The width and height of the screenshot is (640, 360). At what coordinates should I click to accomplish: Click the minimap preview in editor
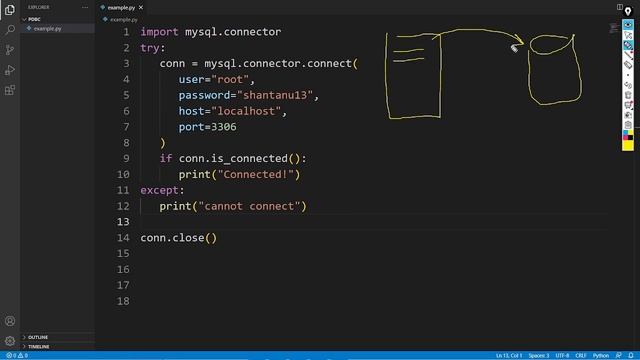tap(614, 28)
